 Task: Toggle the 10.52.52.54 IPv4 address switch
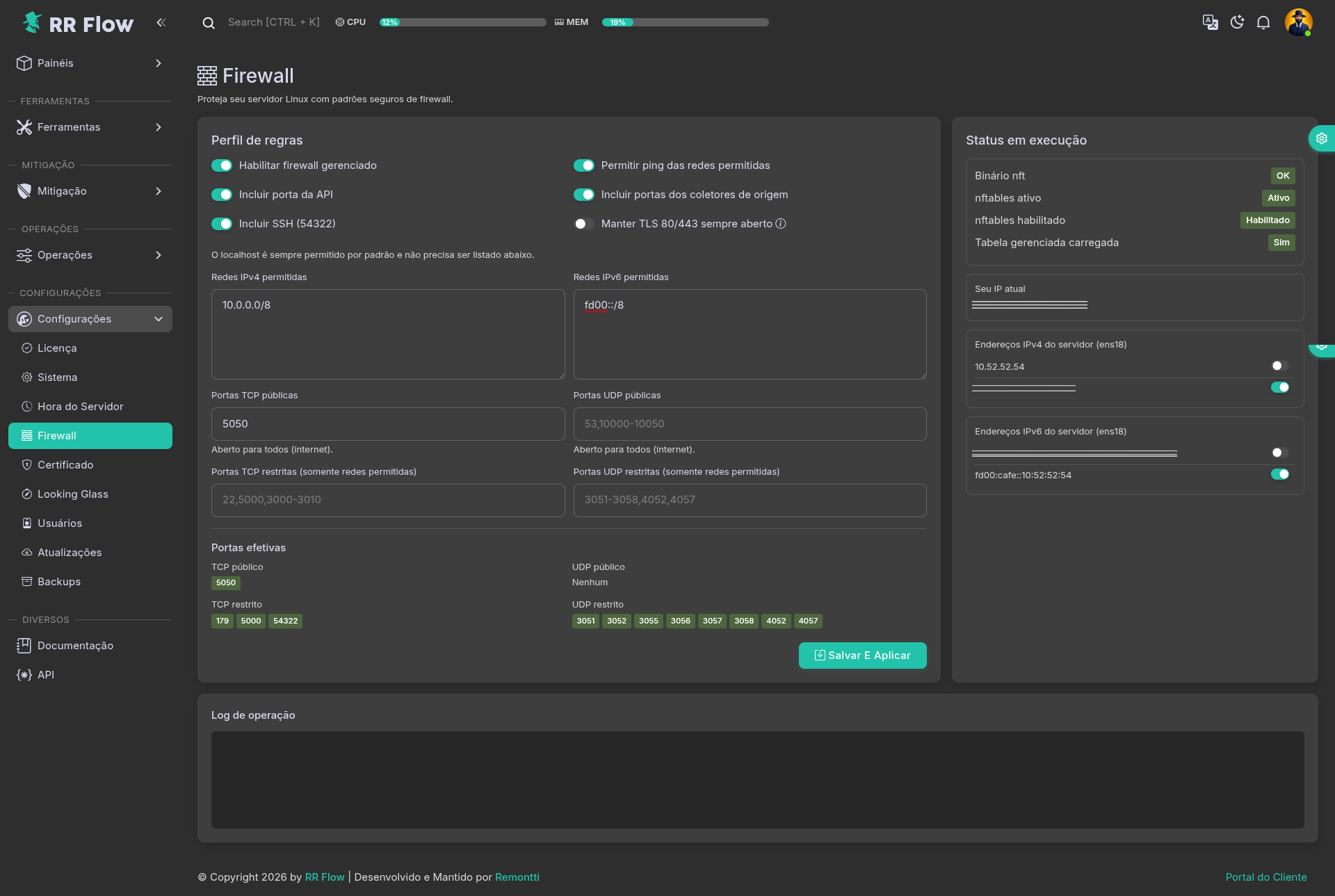point(1279,366)
